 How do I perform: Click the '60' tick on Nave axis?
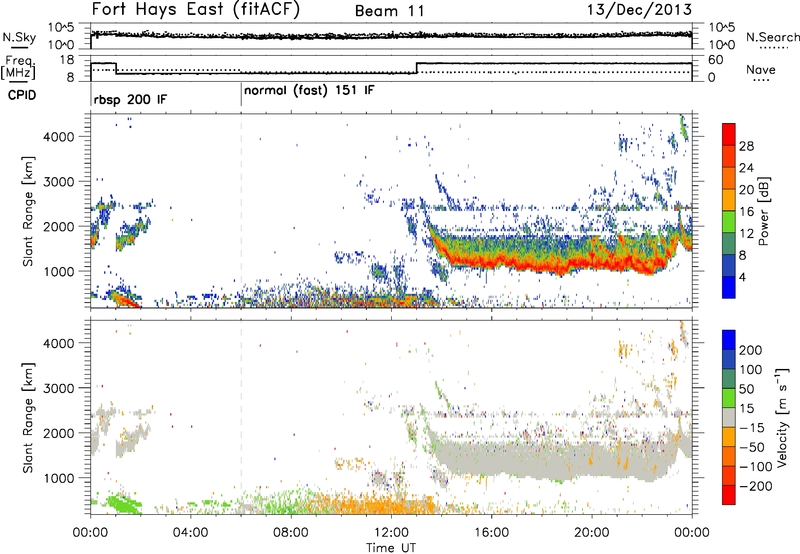click(x=716, y=60)
